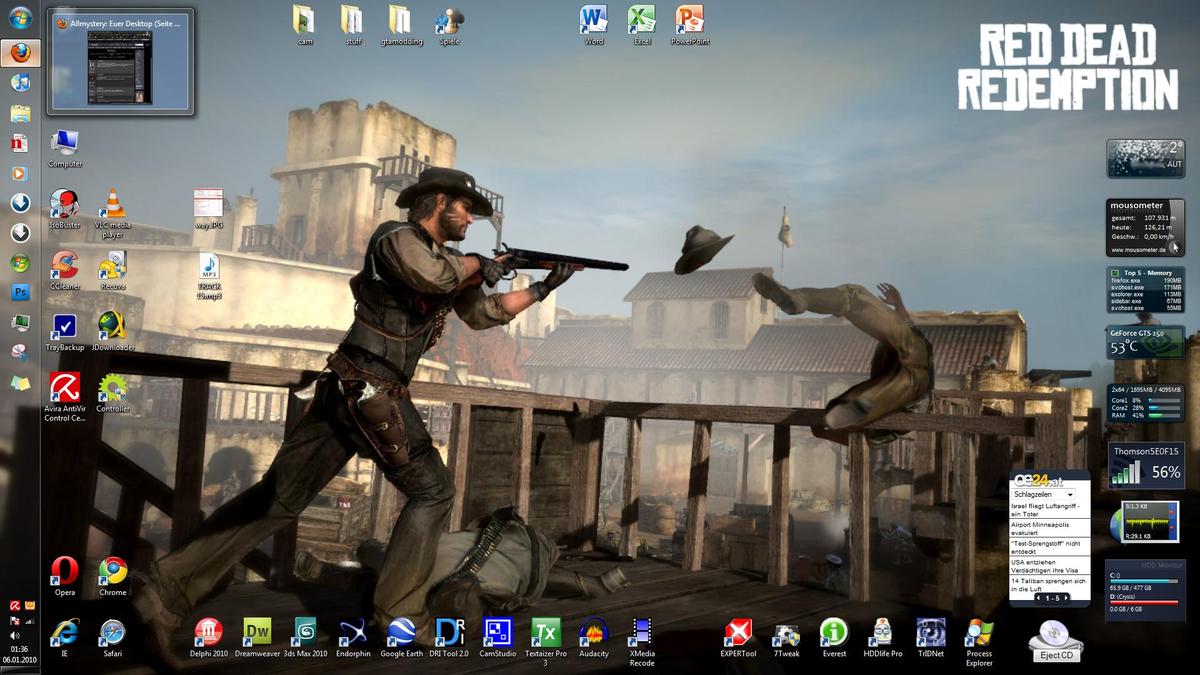
Task: Select the Avira AntiVir Control Center shortcut
Action: [65, 397]
